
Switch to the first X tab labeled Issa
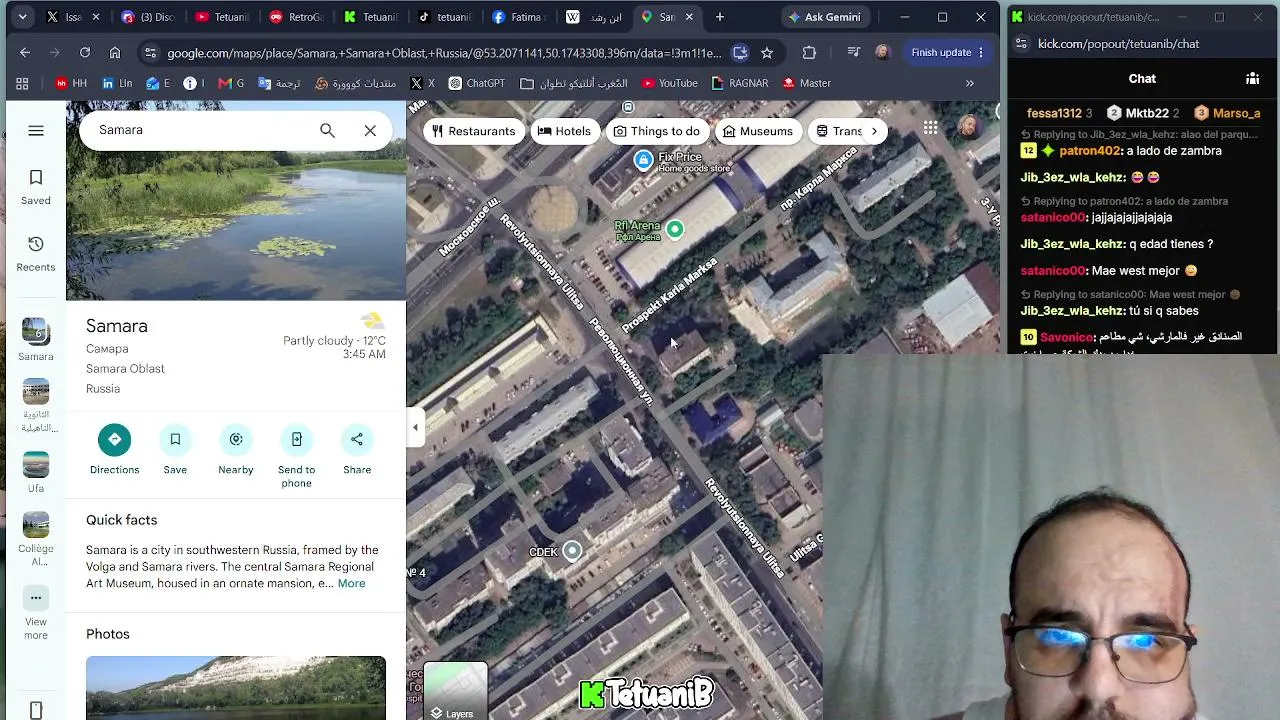(x=74, y=17)
